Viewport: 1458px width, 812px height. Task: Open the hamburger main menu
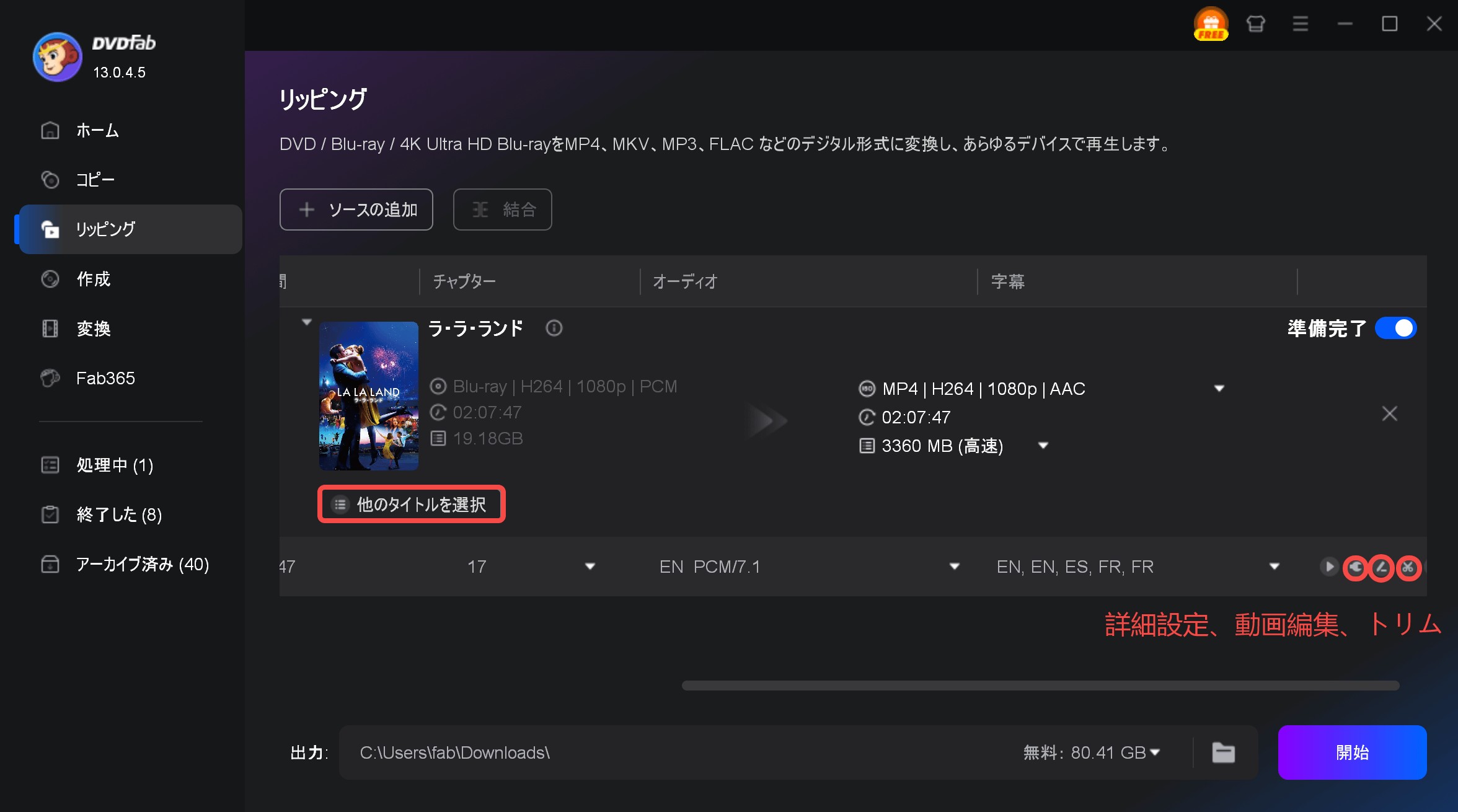click(x=1301, y=24)
